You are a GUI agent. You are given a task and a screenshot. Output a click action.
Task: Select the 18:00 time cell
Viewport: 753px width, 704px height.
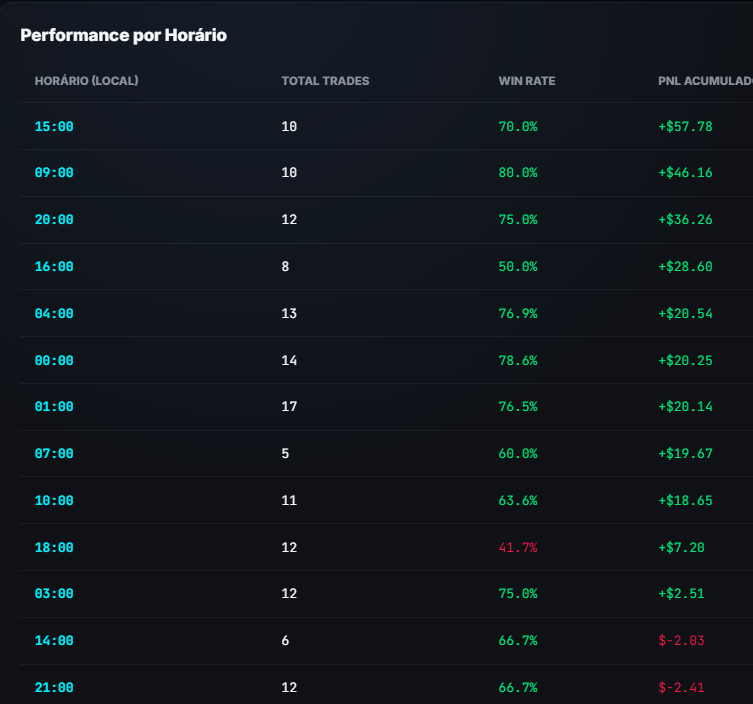54,548
